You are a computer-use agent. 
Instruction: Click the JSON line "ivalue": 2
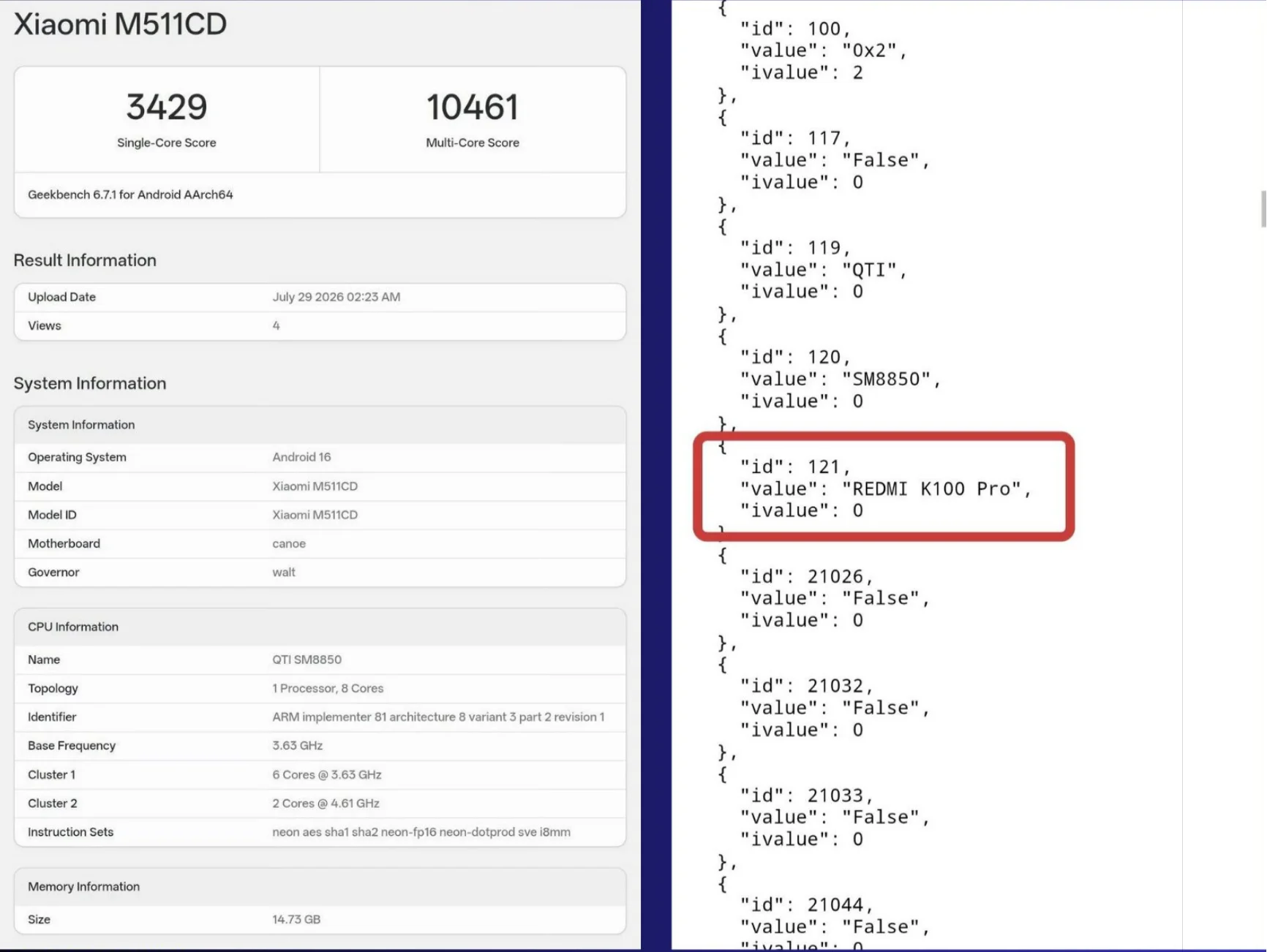click(802, 72)
